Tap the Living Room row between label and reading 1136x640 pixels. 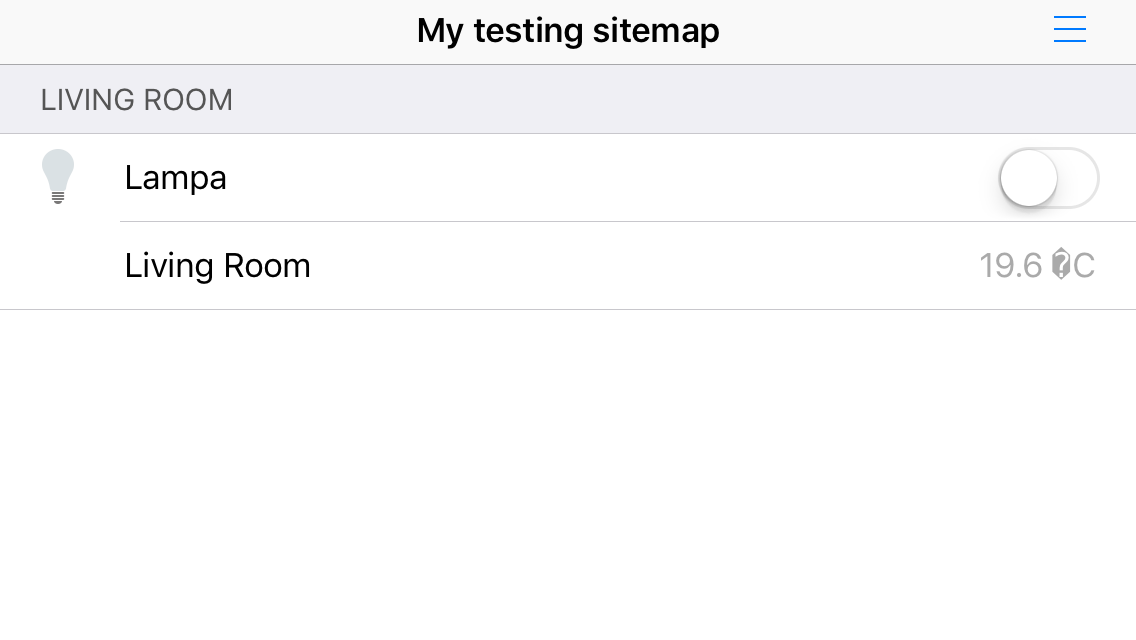click(645, 266)
